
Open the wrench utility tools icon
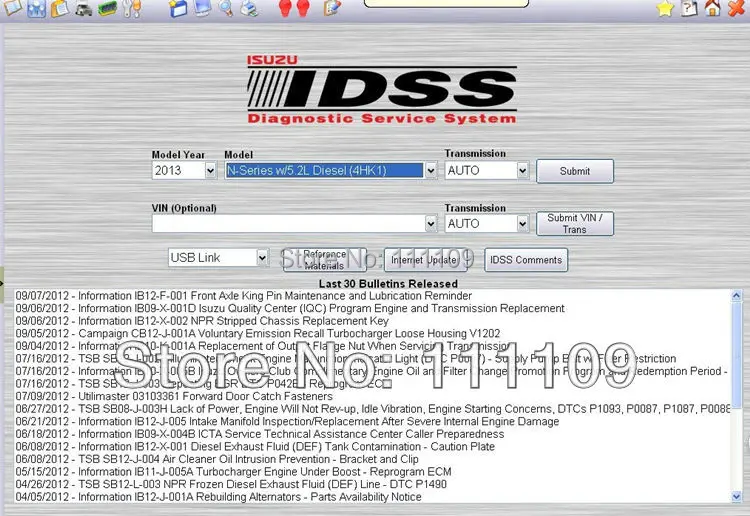[132, 8]
